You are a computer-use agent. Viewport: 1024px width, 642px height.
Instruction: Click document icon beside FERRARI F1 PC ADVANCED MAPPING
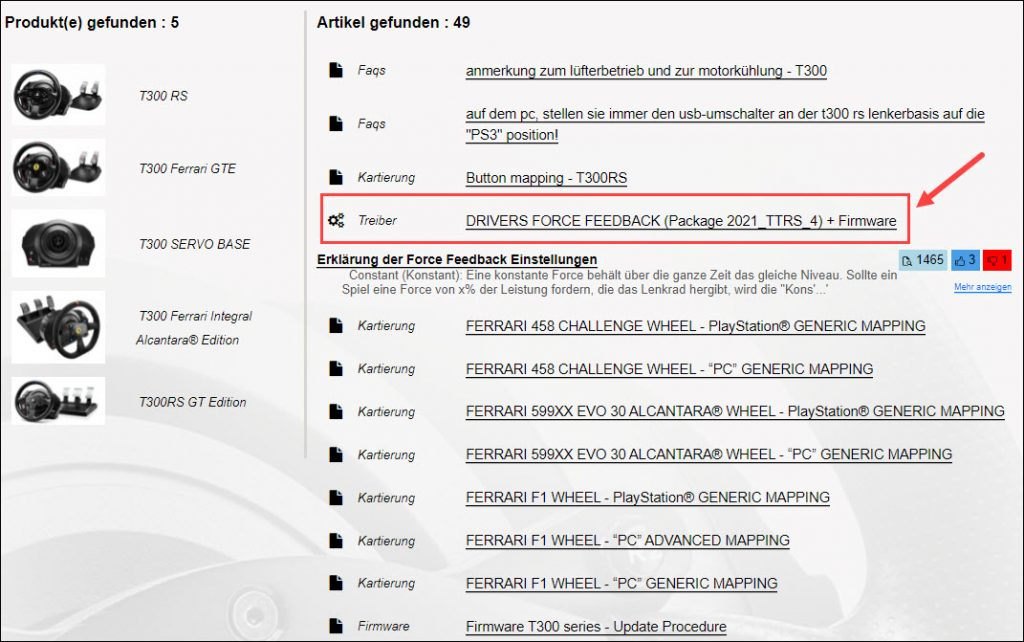(x=336, y=541)
